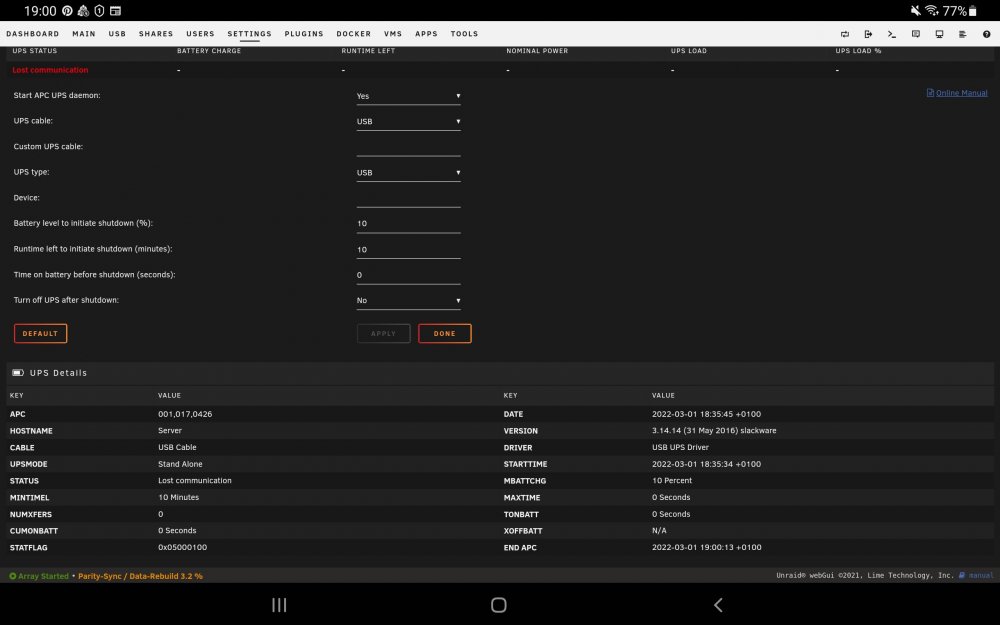Click the APC value 001,017,0426
Image resolution: width=1000 pixels, height=625 pixels.
click(185, 414)
